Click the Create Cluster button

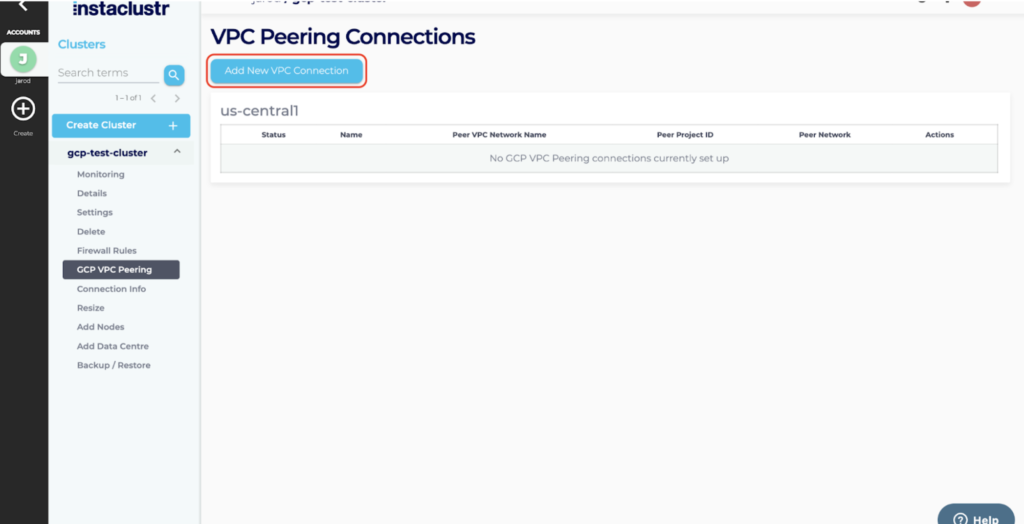tap(121, 125)
